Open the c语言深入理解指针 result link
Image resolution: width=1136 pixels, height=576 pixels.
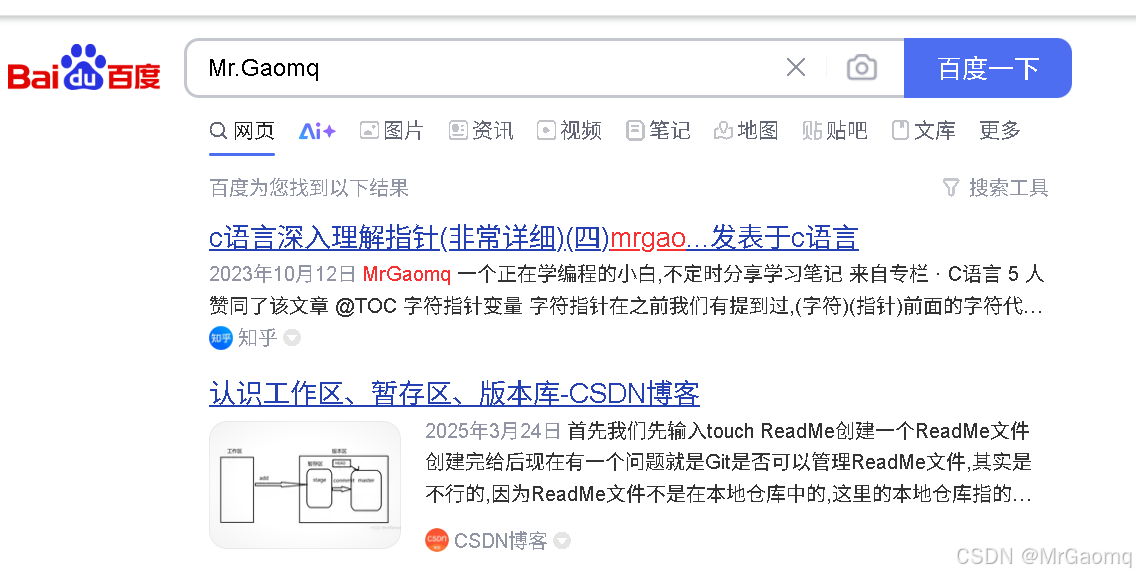(534, 238)
